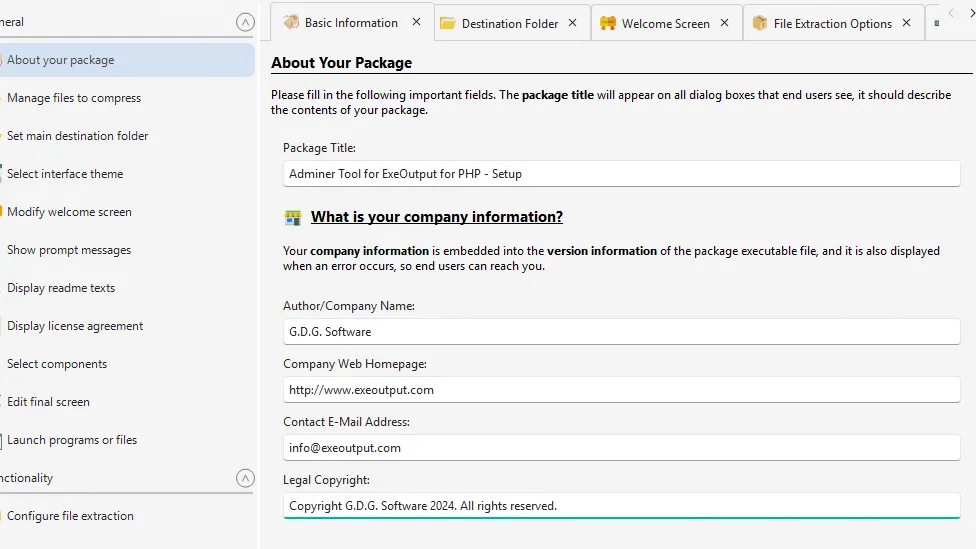Screen dimensions: 976x549
Task: Click the 'Contact E-Mail Address:' label
Action: (346, 421)
